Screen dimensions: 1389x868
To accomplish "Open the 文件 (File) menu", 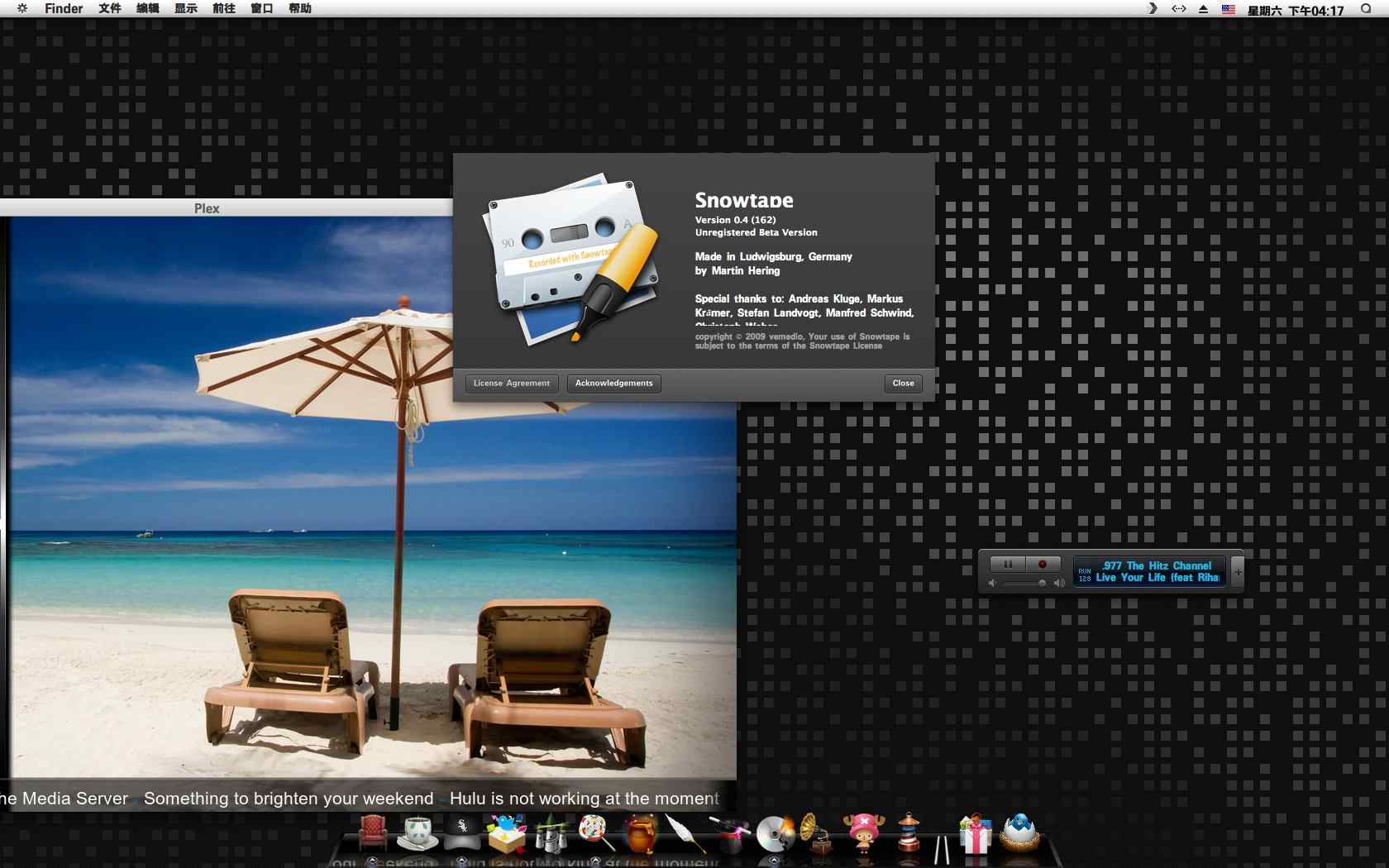I will pyautogui.click(x=110, y=8).
